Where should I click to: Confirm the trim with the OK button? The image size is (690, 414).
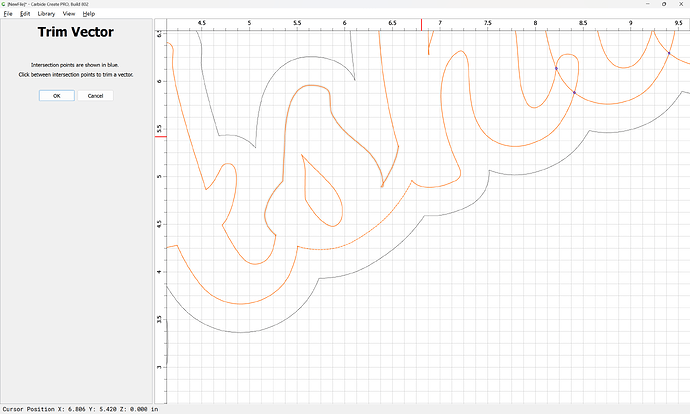coord(56,96)
